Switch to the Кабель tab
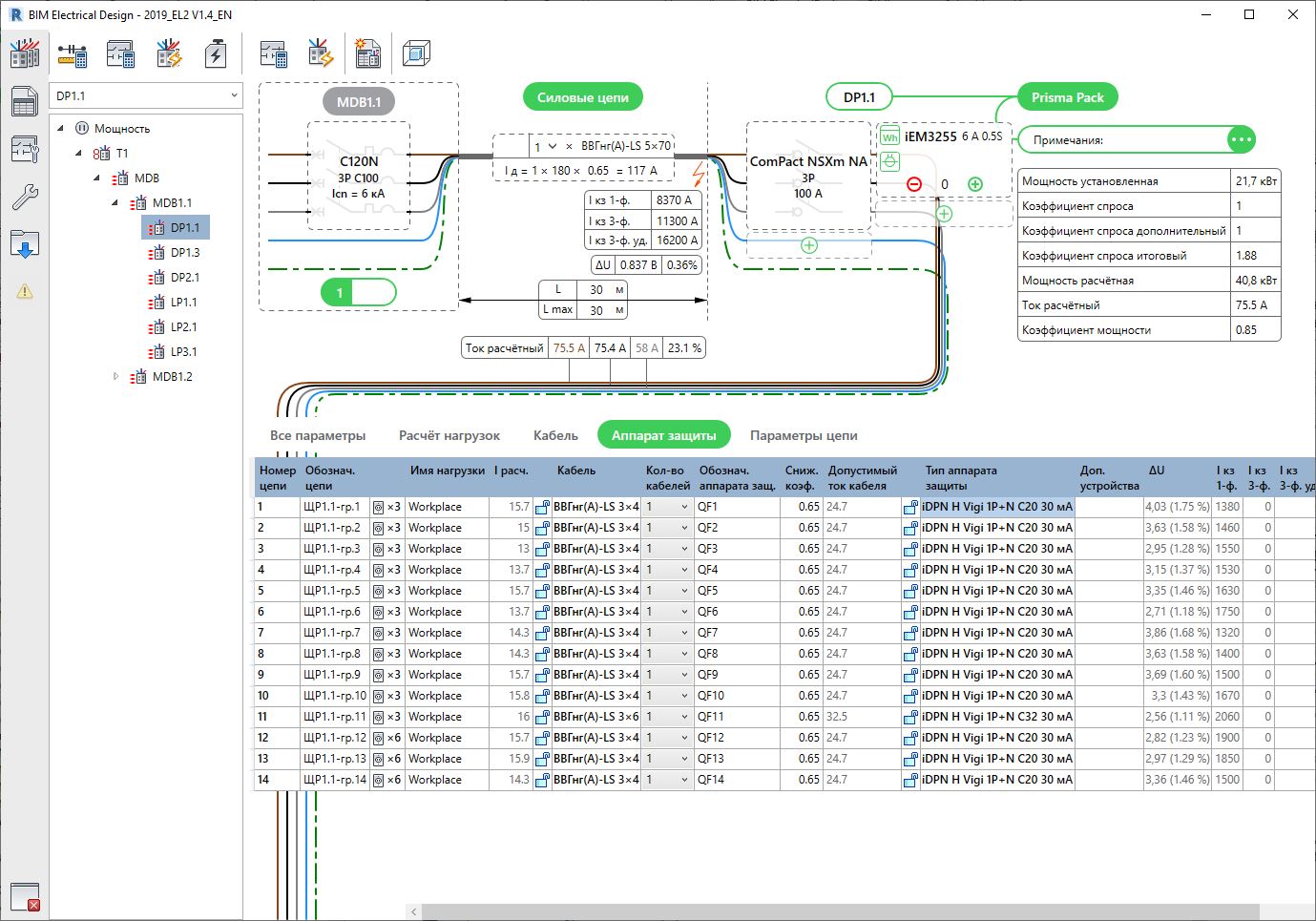This screenshot has width=1316, height=921. tap(555, 435)
